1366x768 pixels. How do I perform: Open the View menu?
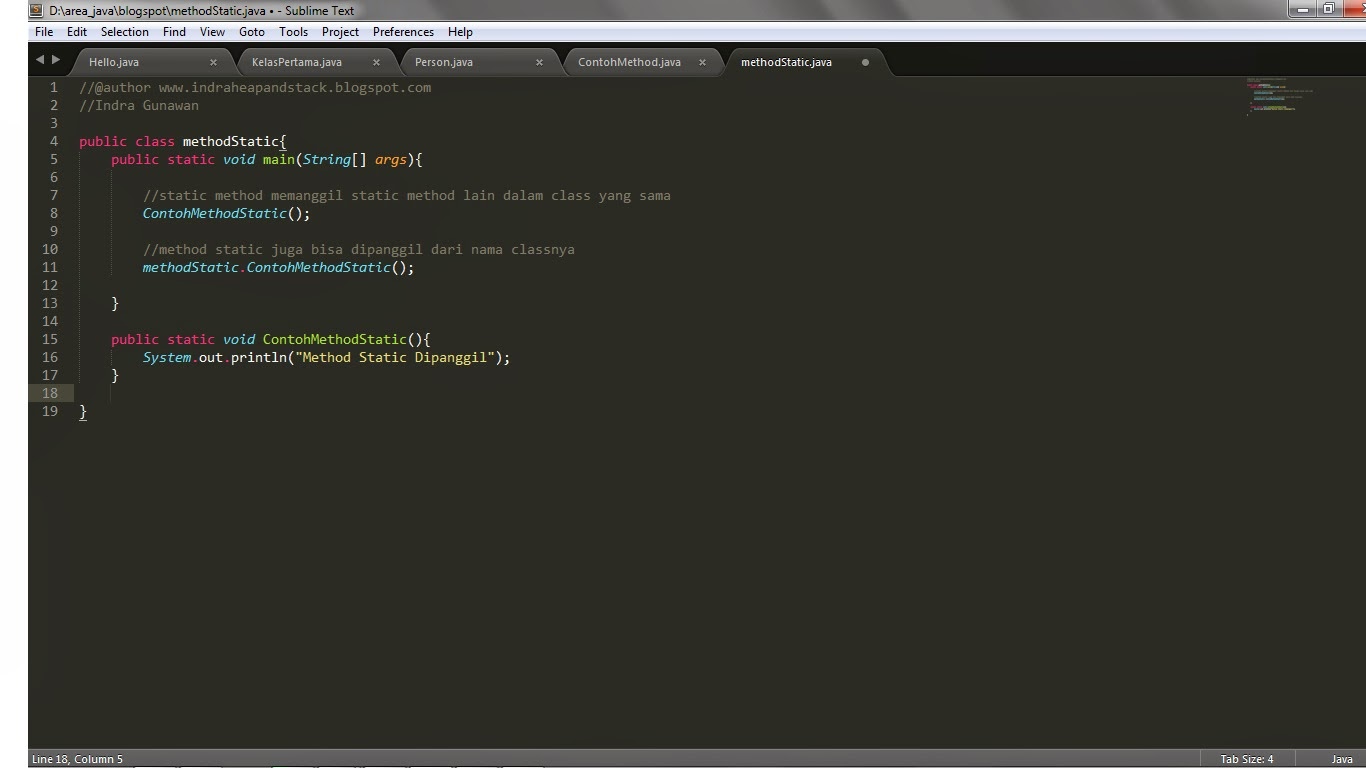click(212, 32)
